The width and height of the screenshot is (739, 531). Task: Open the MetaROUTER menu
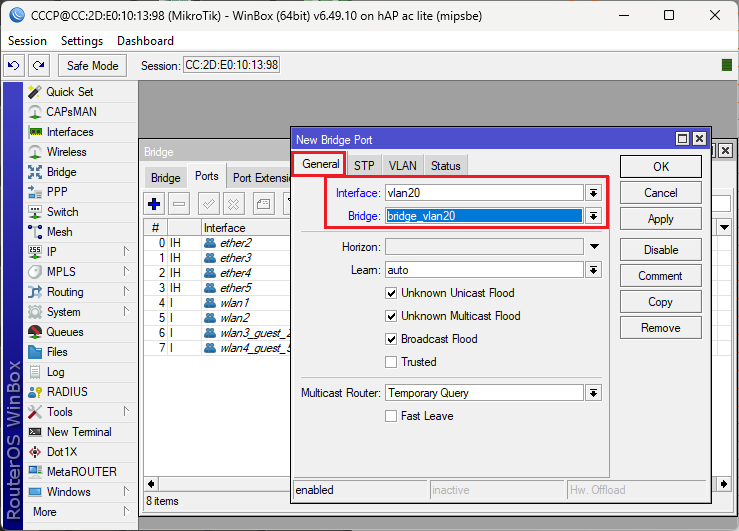click(x=81, y=472)
